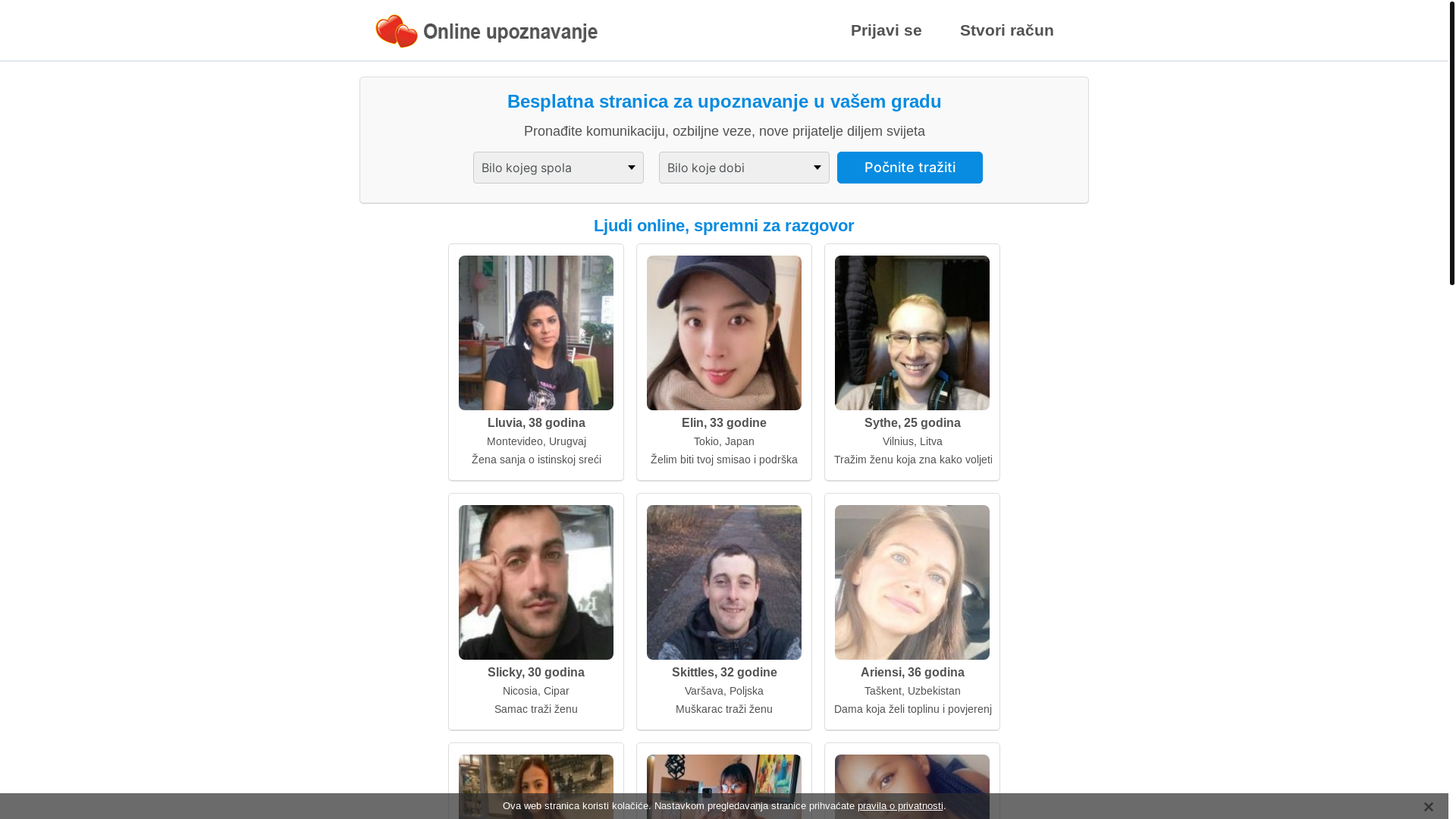Open Ariensi's profile photo
This screenshot has height=819, width=1456.
(912, 582)
